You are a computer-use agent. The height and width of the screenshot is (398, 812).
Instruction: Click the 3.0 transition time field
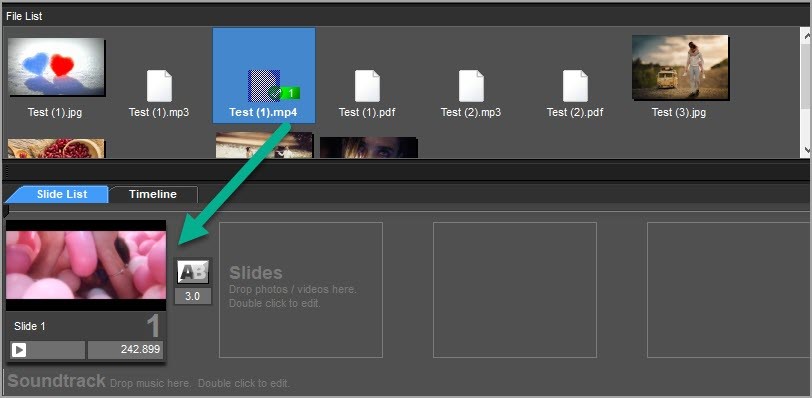193,297
